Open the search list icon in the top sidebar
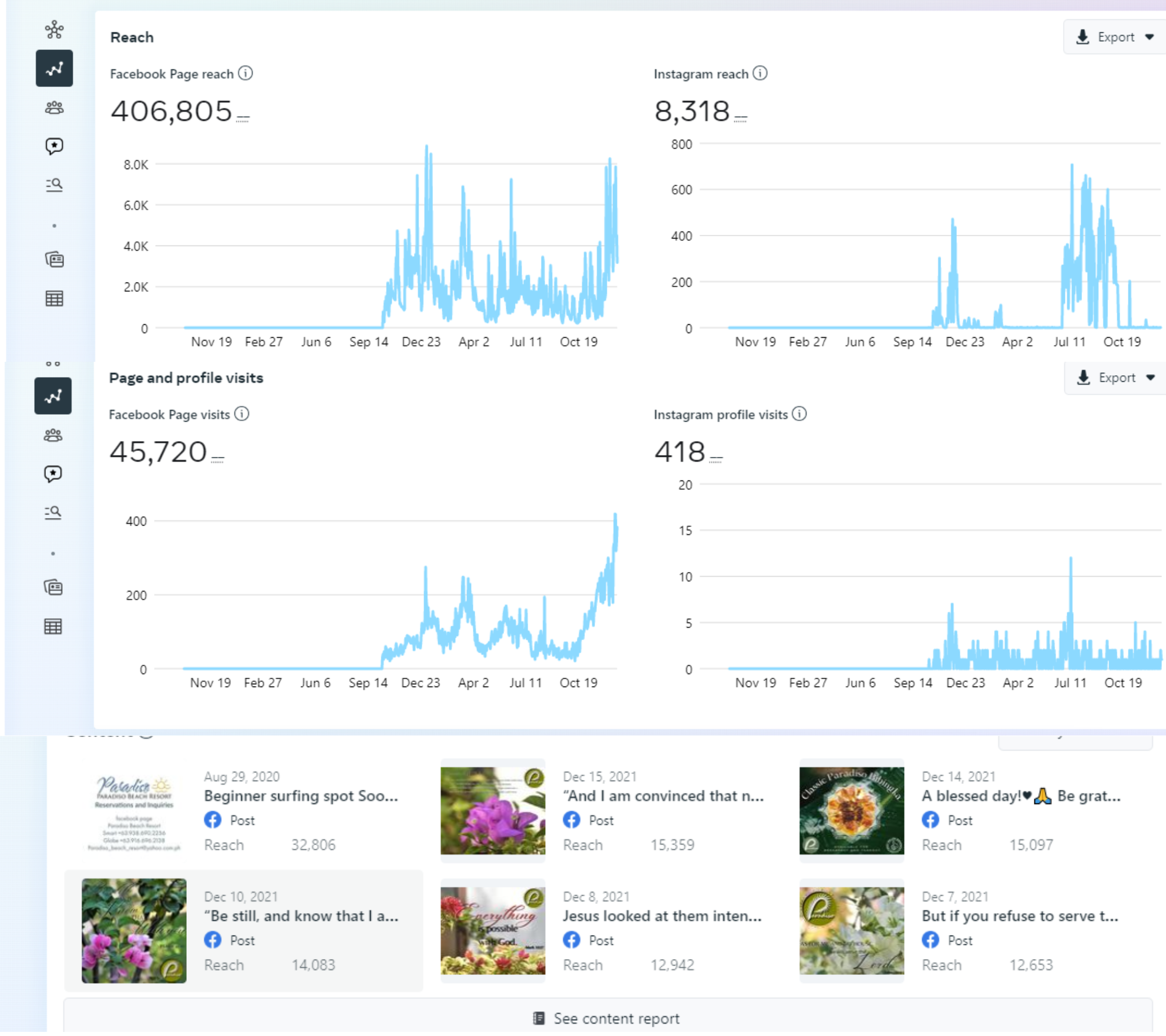This screenshot has height=1036, width=1166. 54,185
